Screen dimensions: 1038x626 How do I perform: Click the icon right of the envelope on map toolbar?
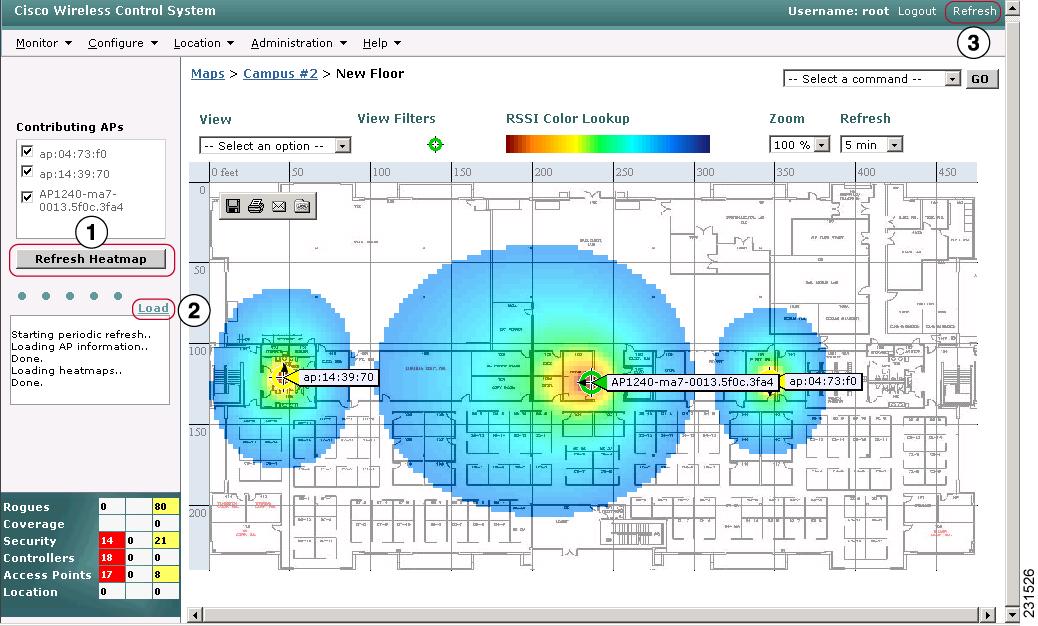point(302,206)
